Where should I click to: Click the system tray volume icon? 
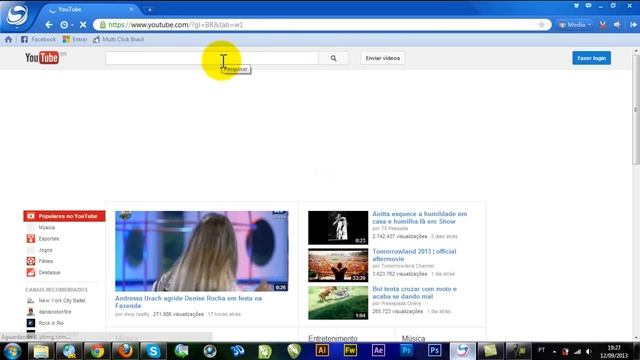click(588, 351)
